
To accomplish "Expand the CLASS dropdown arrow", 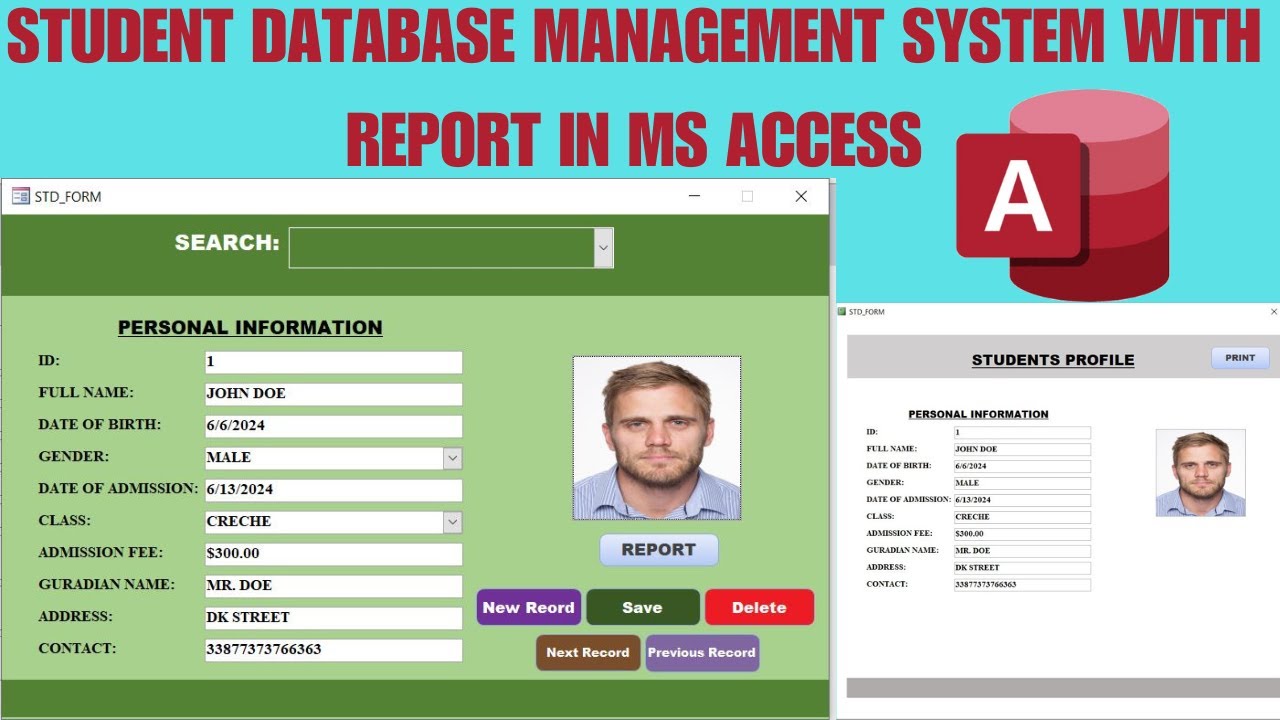I will click(x=453, y=522).
